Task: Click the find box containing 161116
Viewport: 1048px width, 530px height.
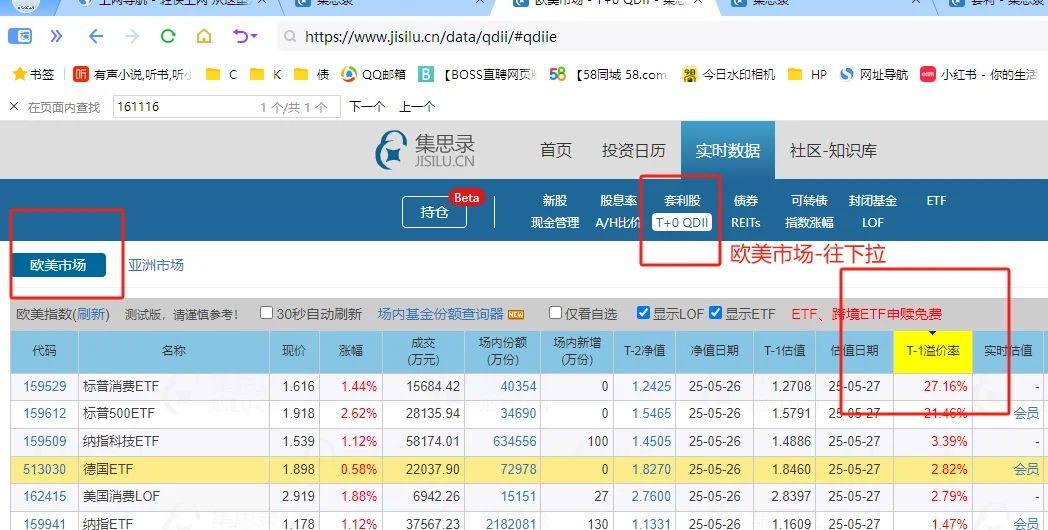Action: coord(227,106)
